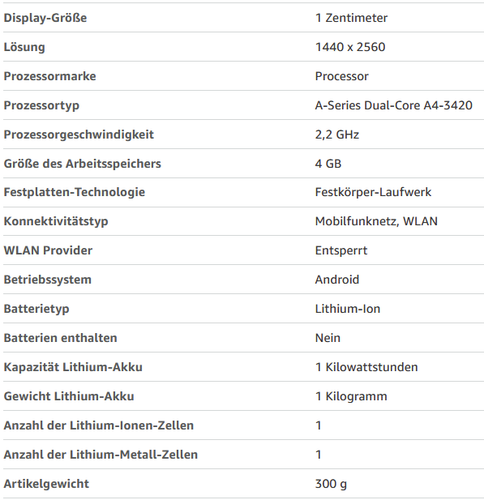Click the Anzahl der Lithium-Ionen-Zellen label
The height and width of the screenshot is (500, 484).
click(x=98, y=425)
